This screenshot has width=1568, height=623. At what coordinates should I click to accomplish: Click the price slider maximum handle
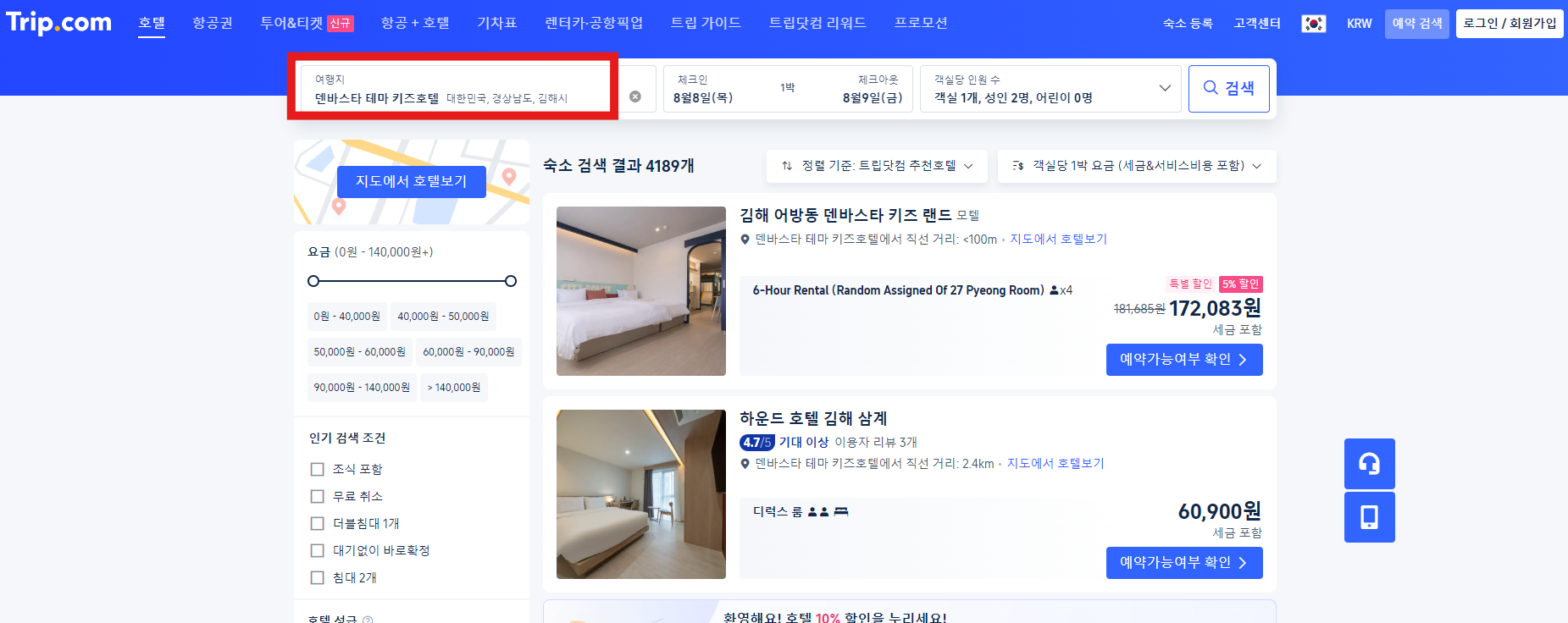pyautogui.click(x=511, y=281)
